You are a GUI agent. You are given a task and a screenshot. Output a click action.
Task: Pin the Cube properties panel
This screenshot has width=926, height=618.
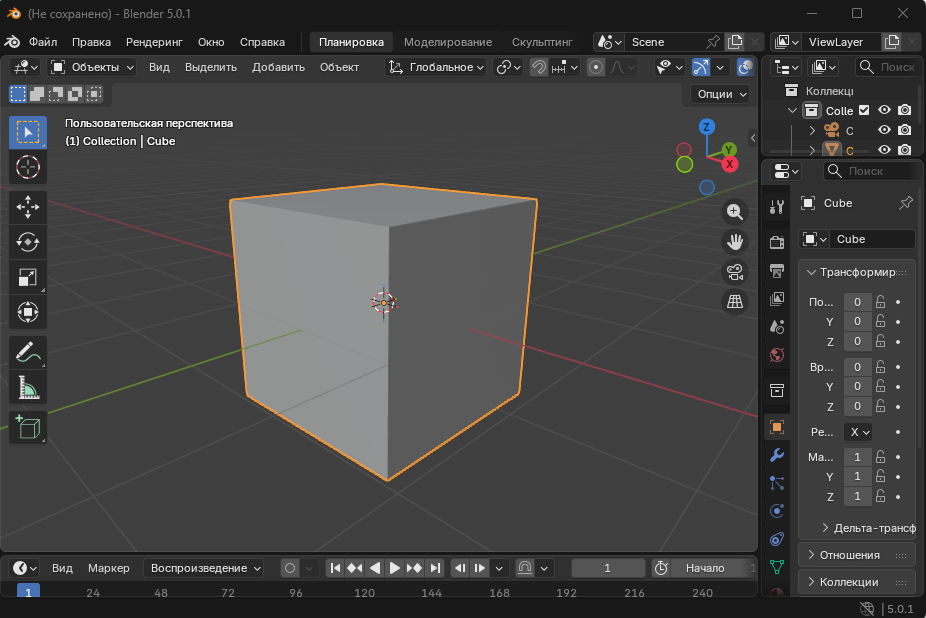coord(905,203)
